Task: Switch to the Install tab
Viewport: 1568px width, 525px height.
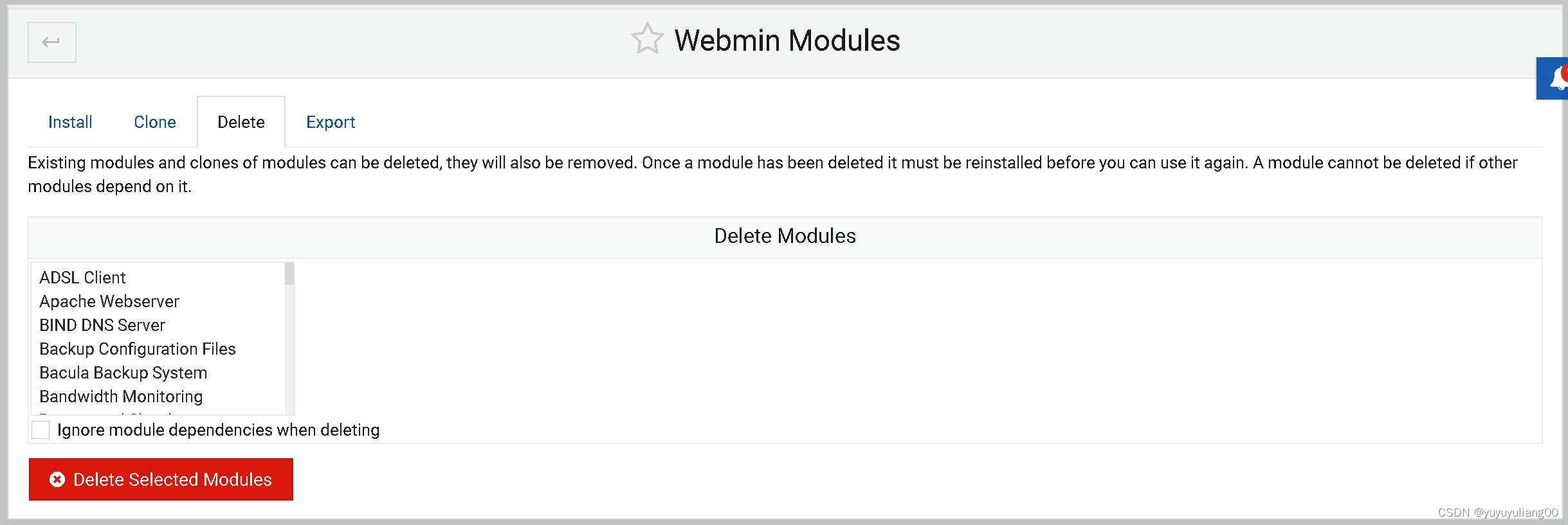Action: (69, 121)
